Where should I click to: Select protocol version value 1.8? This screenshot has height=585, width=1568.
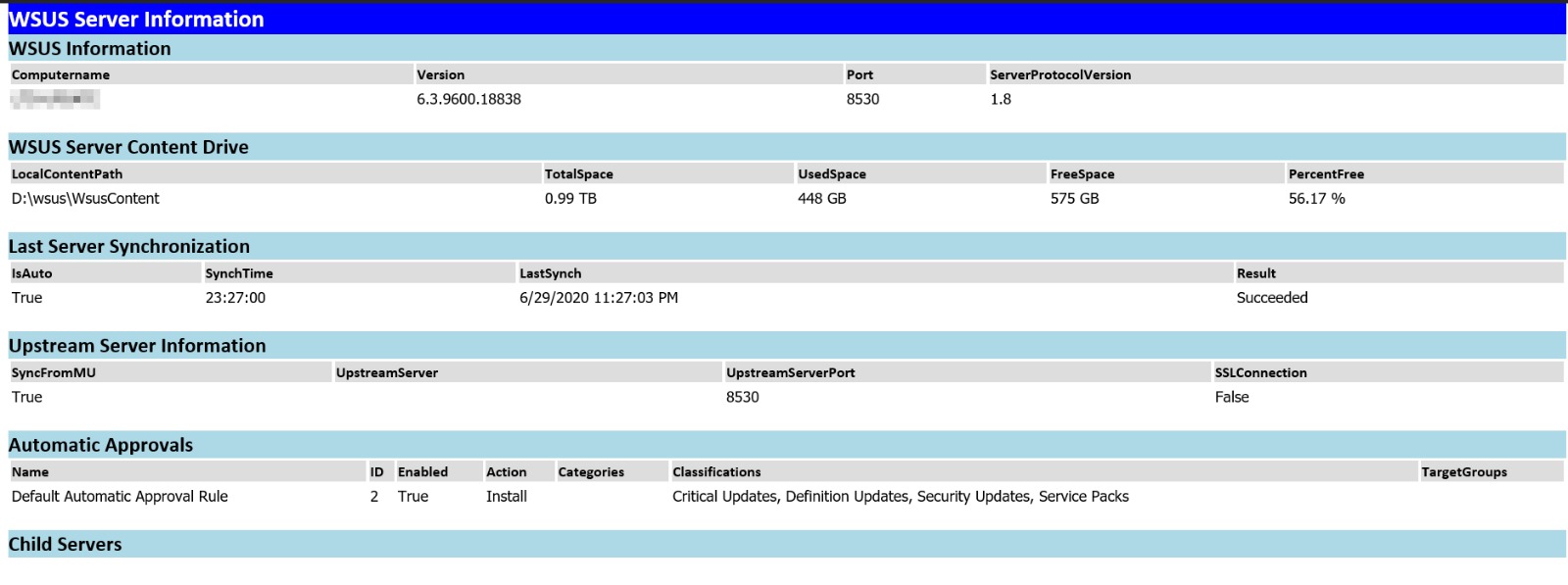pyautogui.click(x=1001, y=99)
